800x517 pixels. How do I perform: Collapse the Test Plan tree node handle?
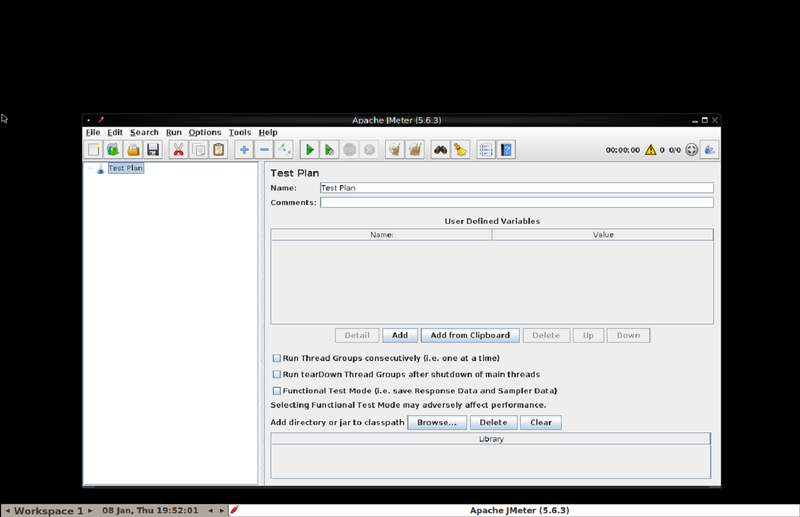(x=90, y=168)
